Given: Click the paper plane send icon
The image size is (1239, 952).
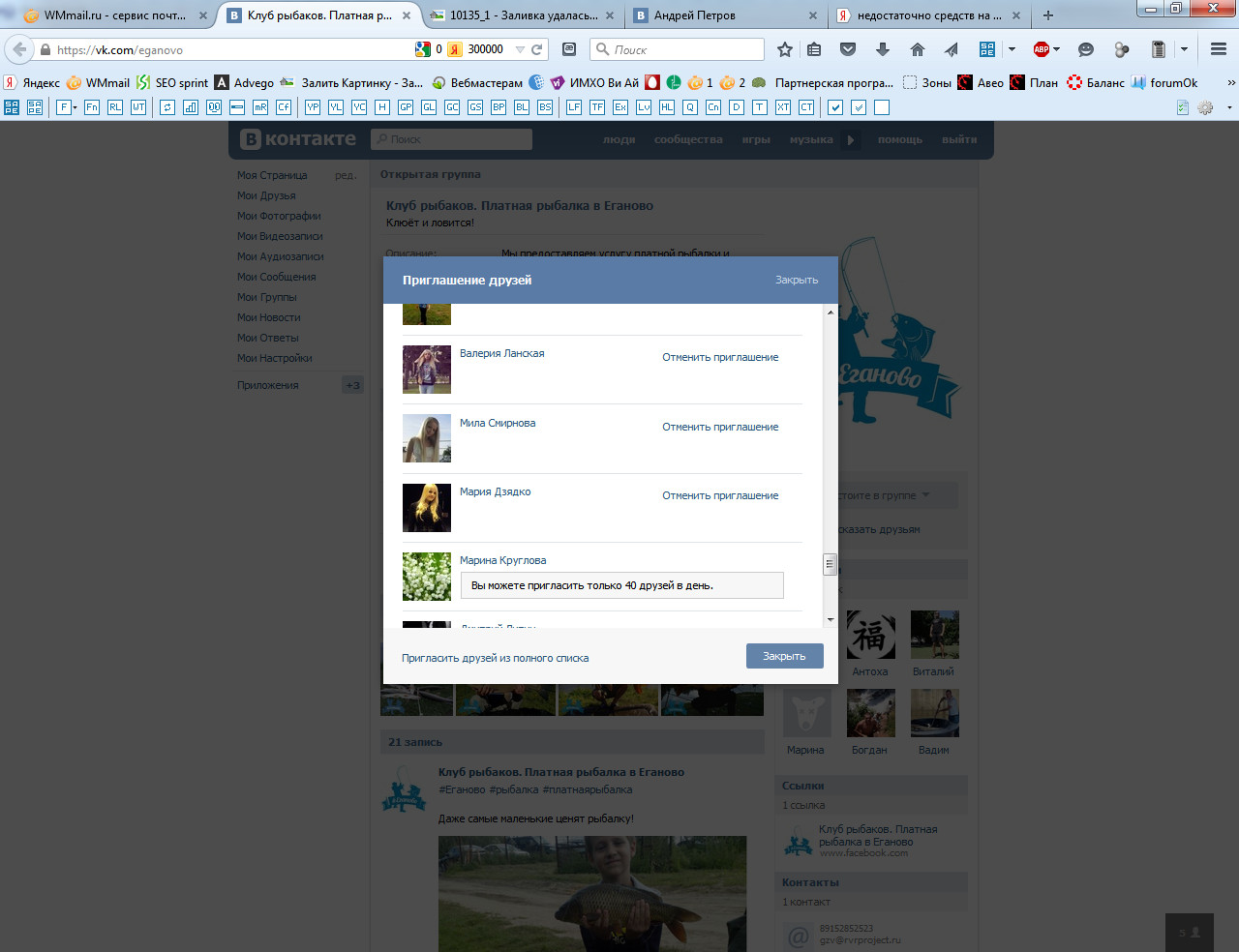Looking at the screenshot, I should click(952, 49).
